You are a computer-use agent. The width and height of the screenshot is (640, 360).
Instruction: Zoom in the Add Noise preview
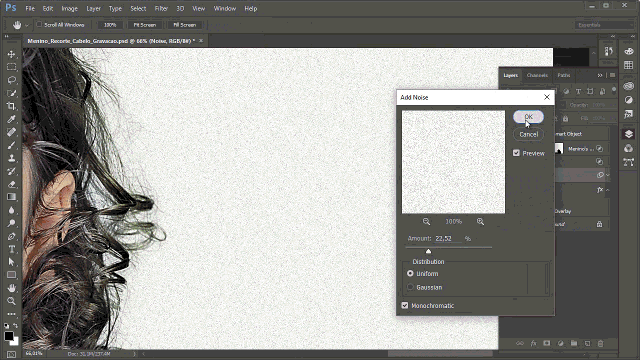(480, 222)
